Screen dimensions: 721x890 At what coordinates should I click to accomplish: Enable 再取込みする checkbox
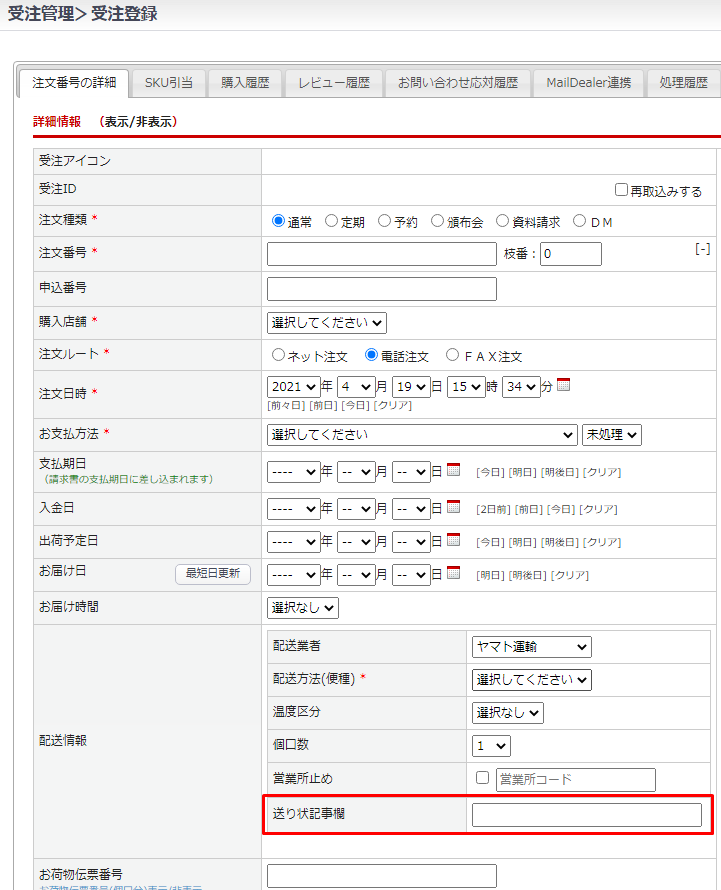point(621,190)
